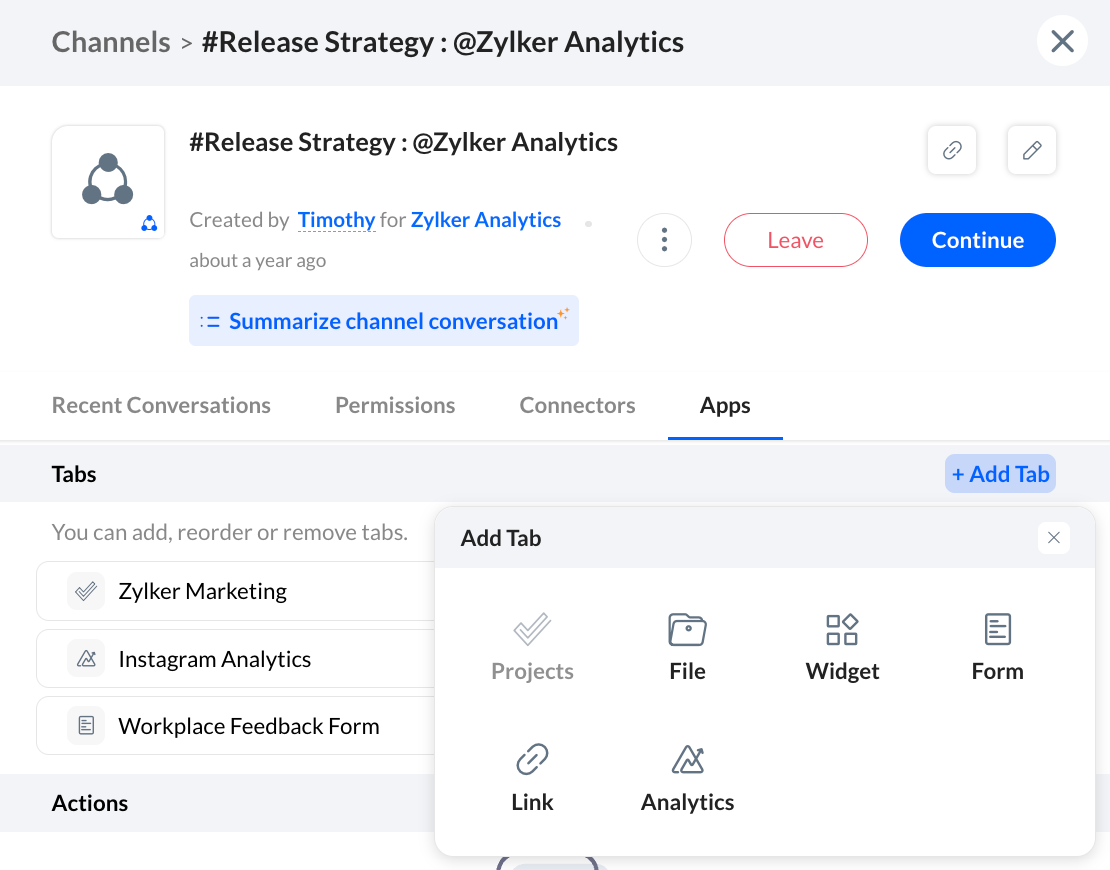Click the Actions section header
The height and width of the screenshot is (870, 1110).
click(x=90, y=803)
